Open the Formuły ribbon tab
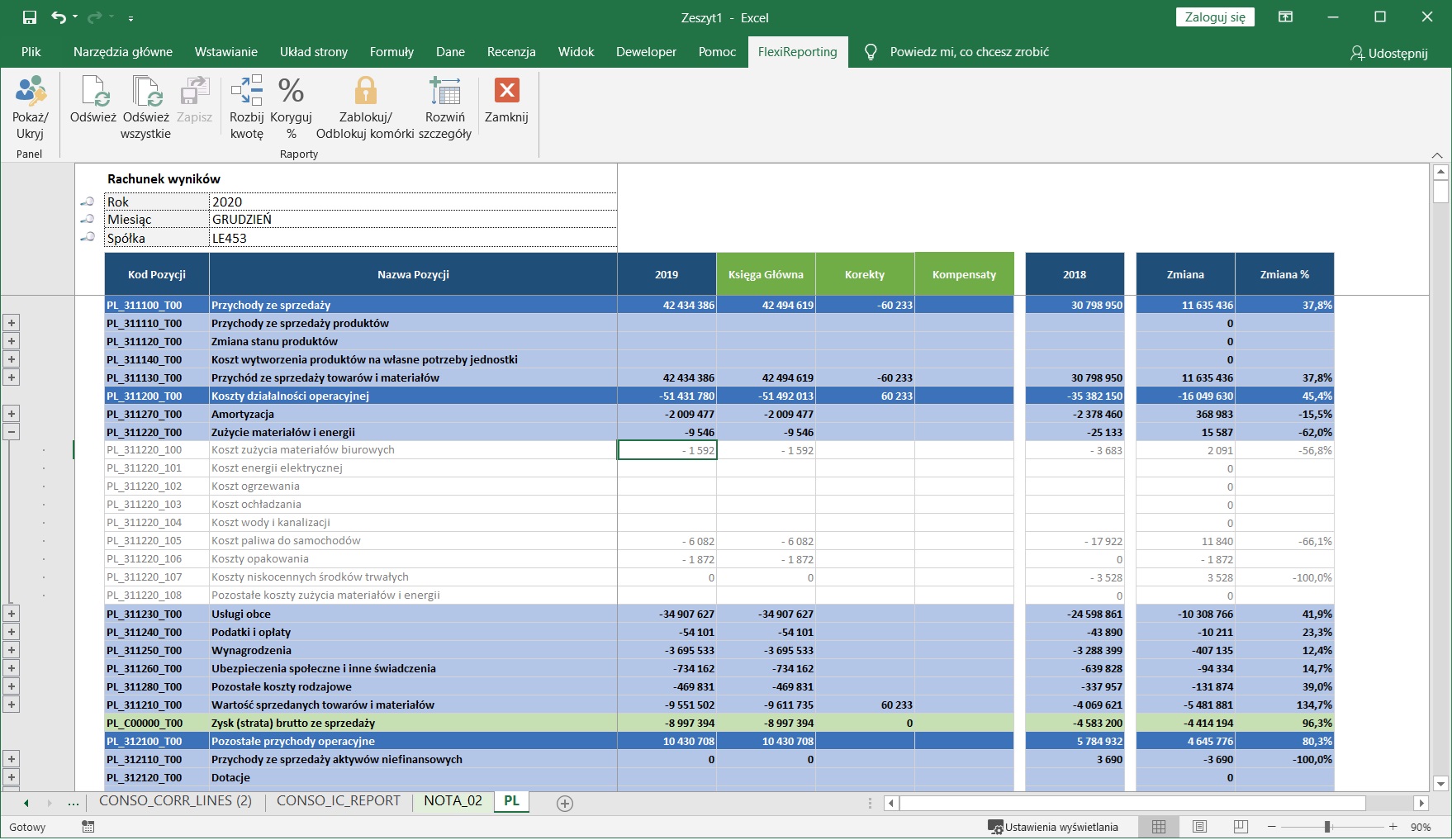The width and height of the screenshot is (1452, 840). coord(391,52)
